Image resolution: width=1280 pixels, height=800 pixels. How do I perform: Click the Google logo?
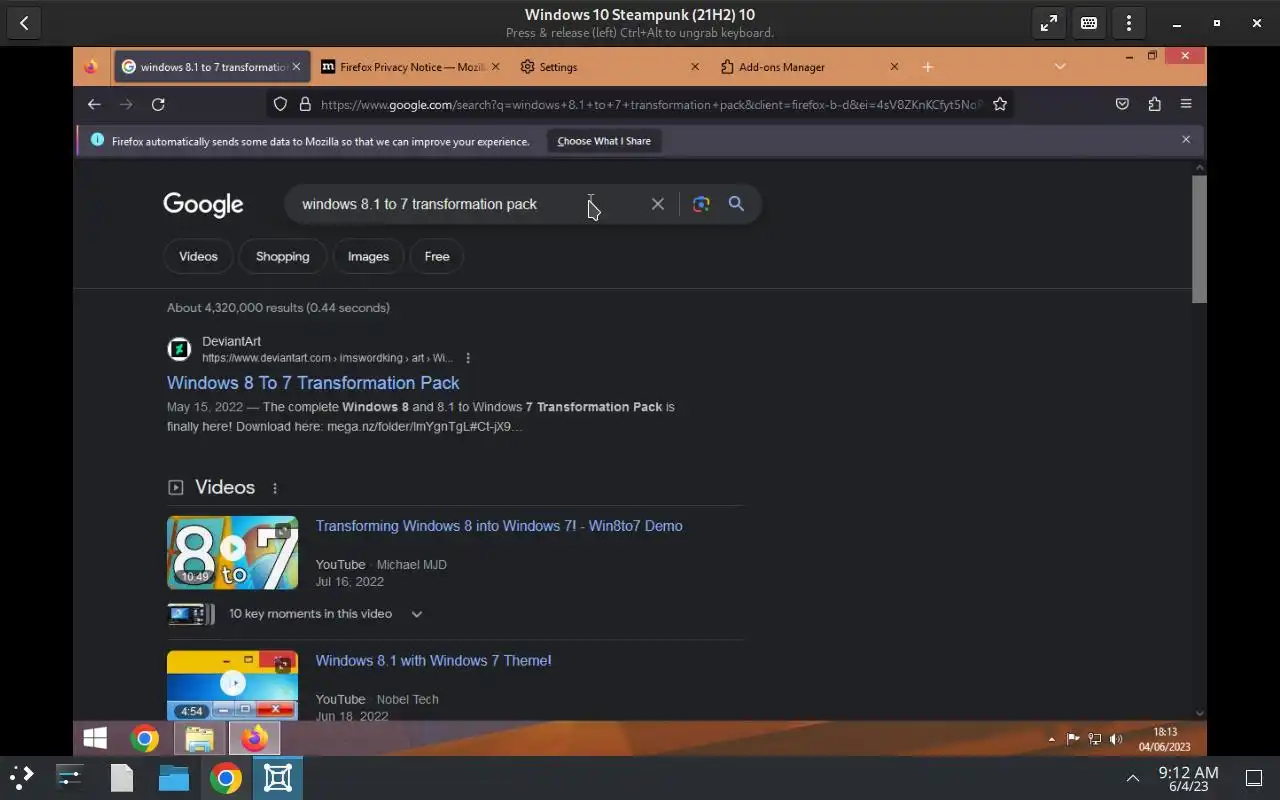[x=203, y=205]
